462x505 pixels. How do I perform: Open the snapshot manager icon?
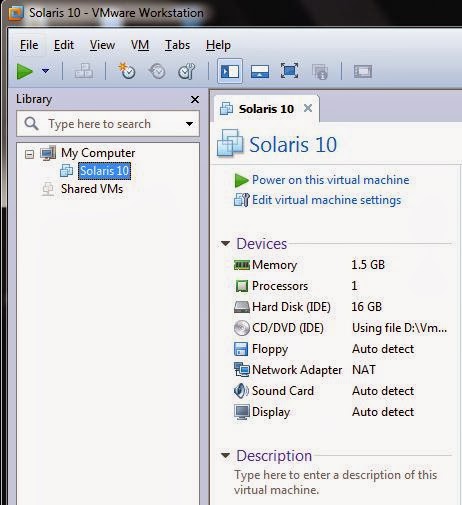[186, 71]
